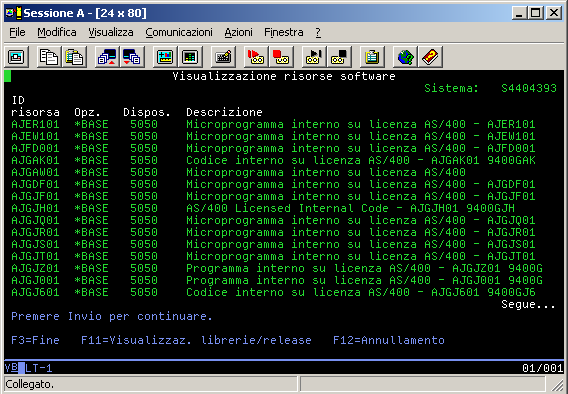Open the Azioni menu
Image resolution: width=568 pixels, height=394 pixels.
tap(238, 32)
